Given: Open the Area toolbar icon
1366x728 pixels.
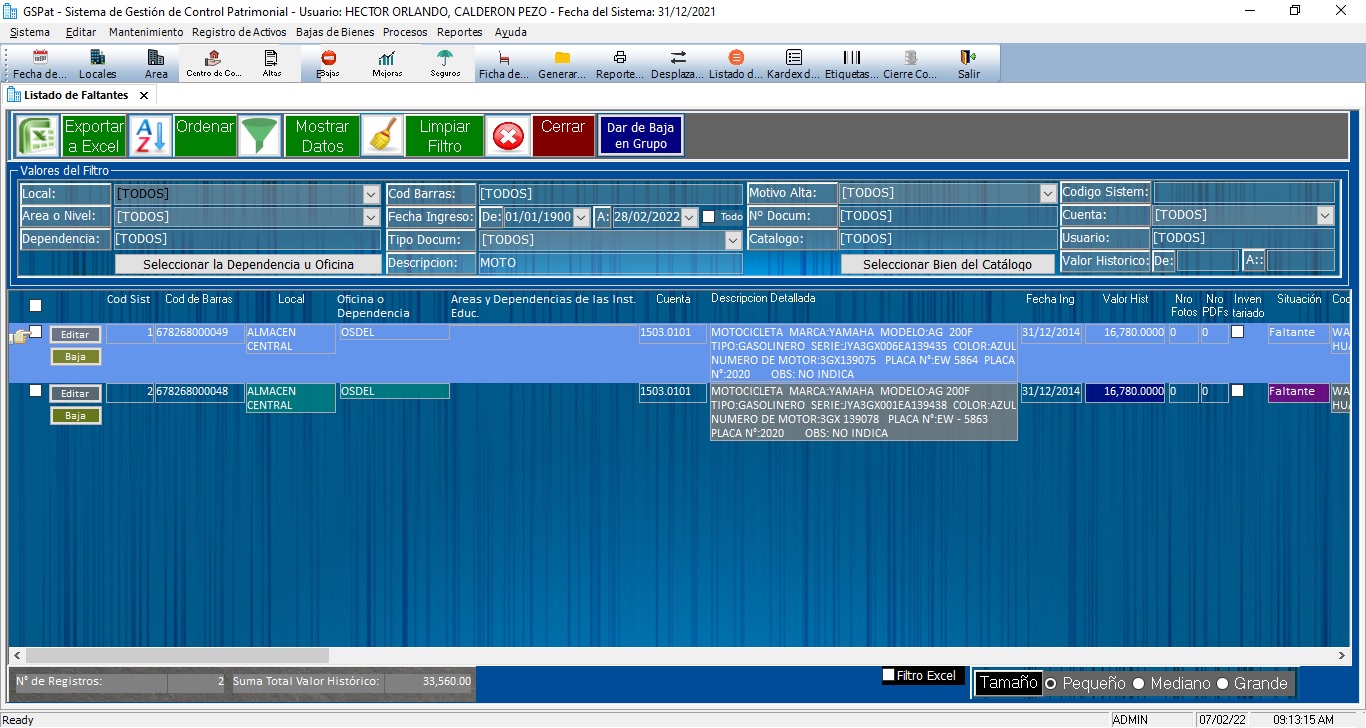Looking at the screenshot, I should pyautogui.click(x=156, y=64).
